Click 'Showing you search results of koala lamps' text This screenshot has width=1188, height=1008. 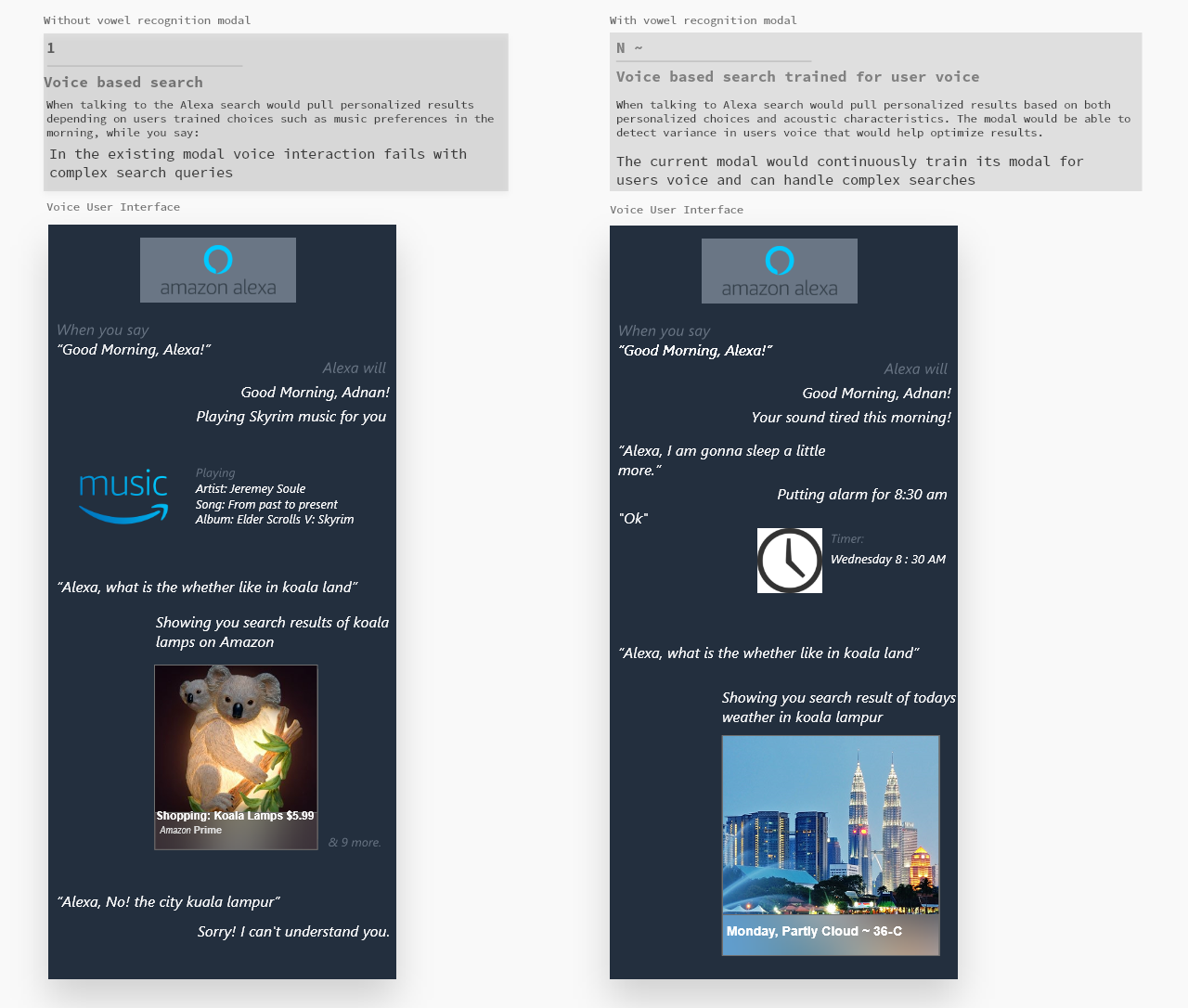[x=272, y=632]
